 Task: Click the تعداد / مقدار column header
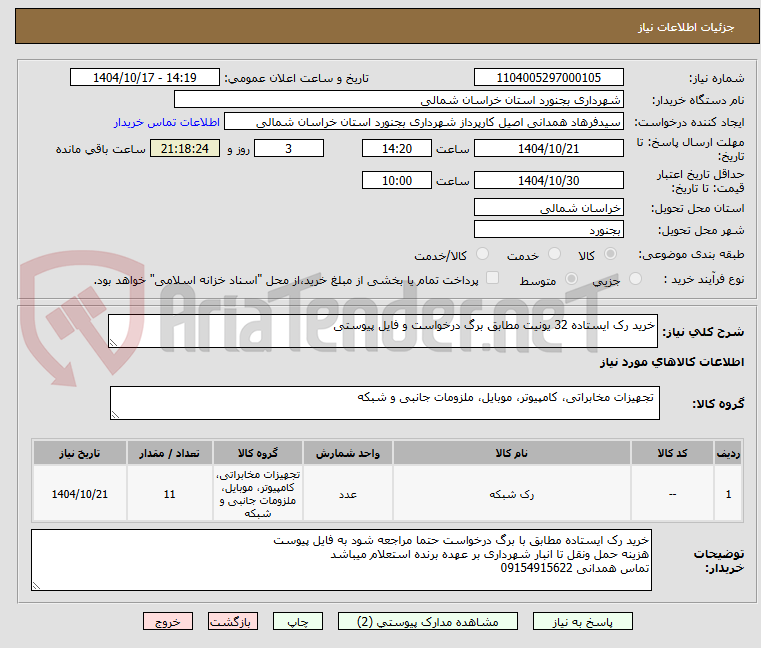169,453
